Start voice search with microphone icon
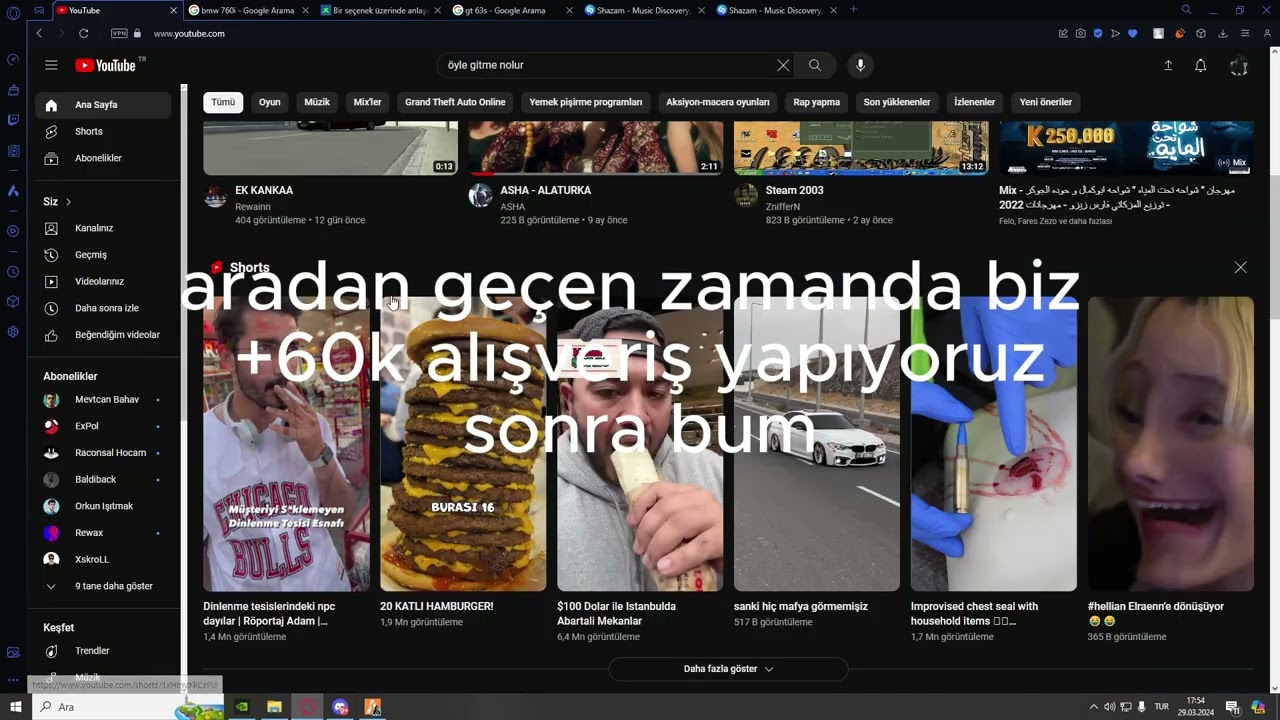The height and width of the screenshot is (720, 1280). pos(860,65)
